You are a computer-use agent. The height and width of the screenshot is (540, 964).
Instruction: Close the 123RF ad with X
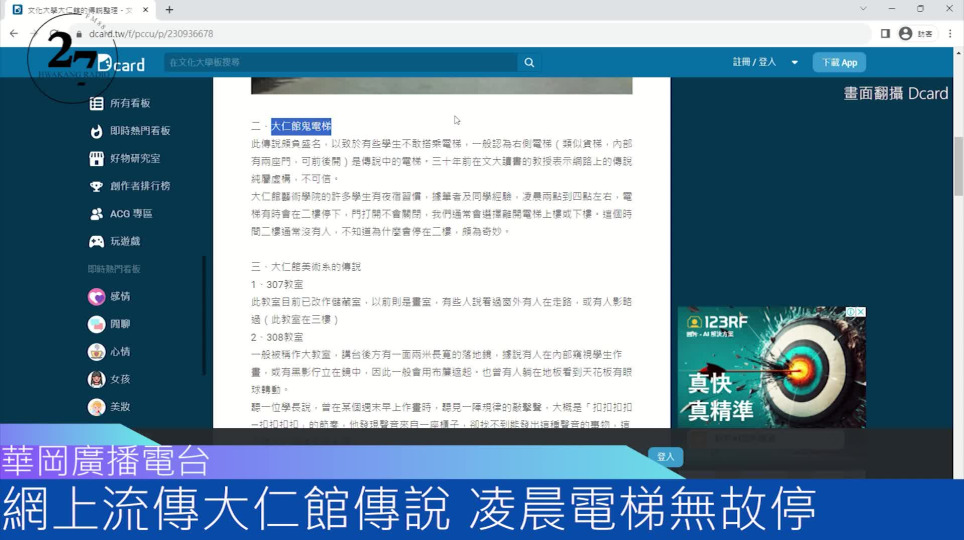[860, 312]
